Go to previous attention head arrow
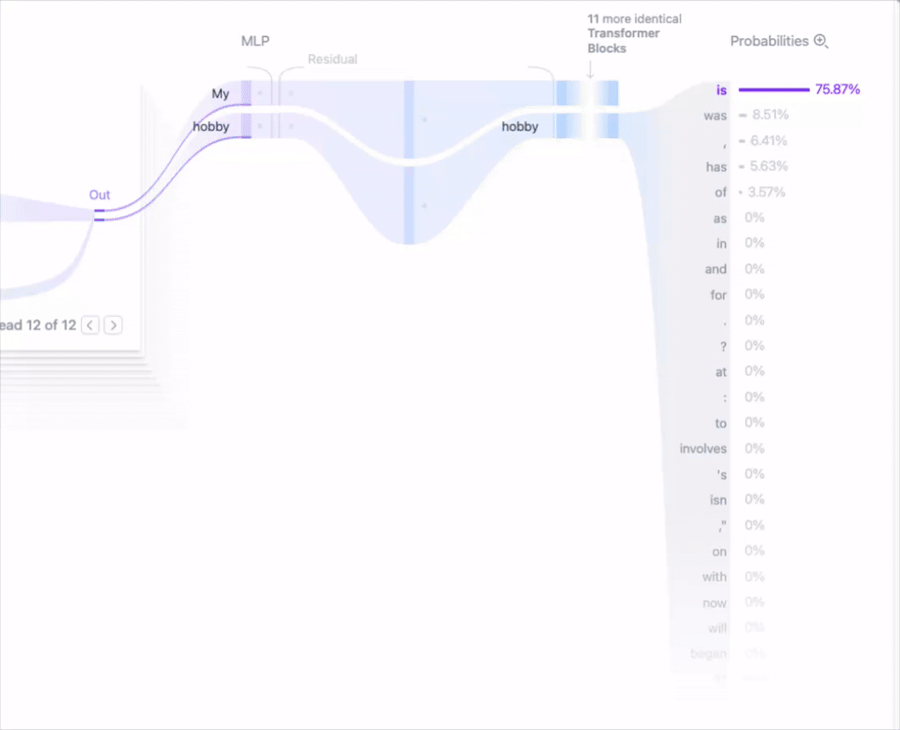 [x=90, y=325]
